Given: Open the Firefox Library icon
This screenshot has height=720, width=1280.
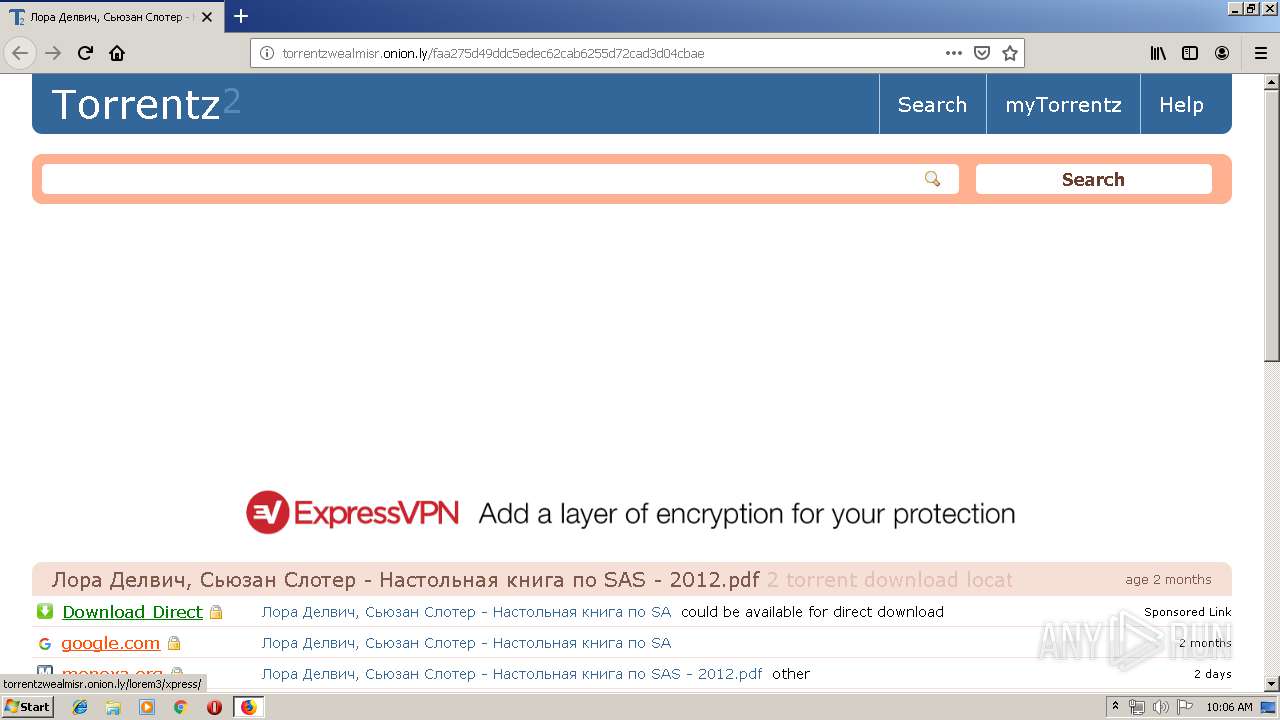Looking at the screenshot, I should tap(1158, 53).
